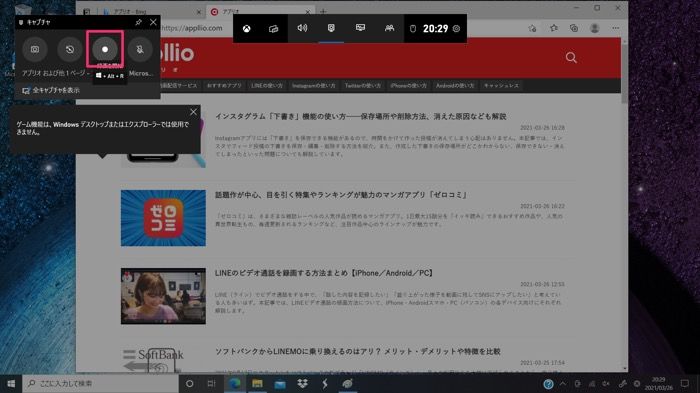Click the Xbox logo on the Game Bar

(246, 29)
